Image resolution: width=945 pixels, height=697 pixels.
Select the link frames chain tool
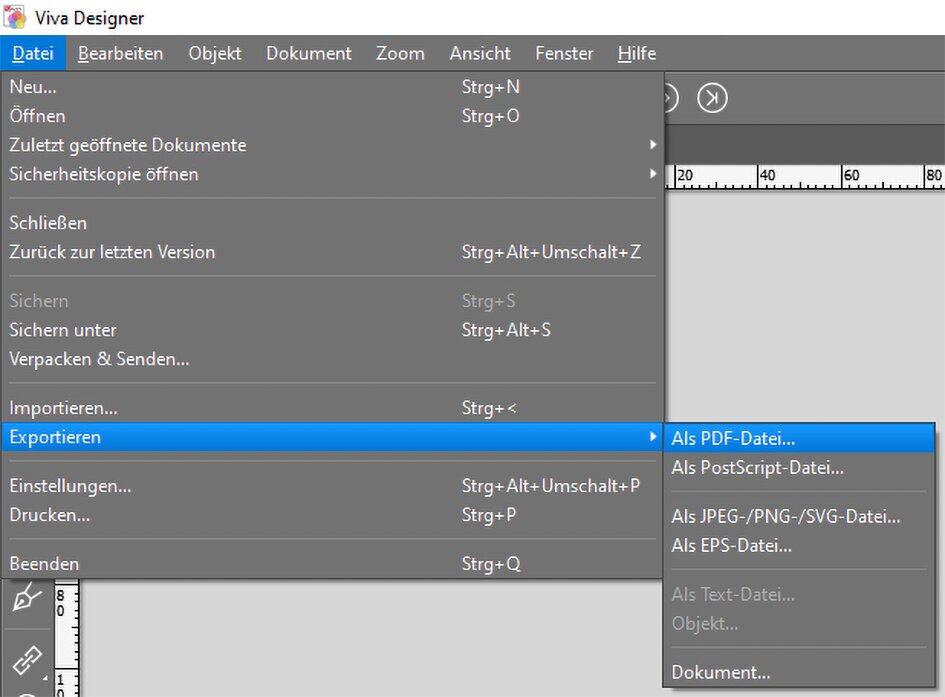tap(27, 660)
